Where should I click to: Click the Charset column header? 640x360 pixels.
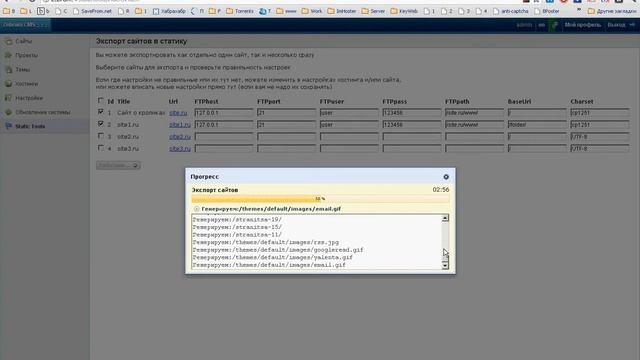[x=582, y=101]
